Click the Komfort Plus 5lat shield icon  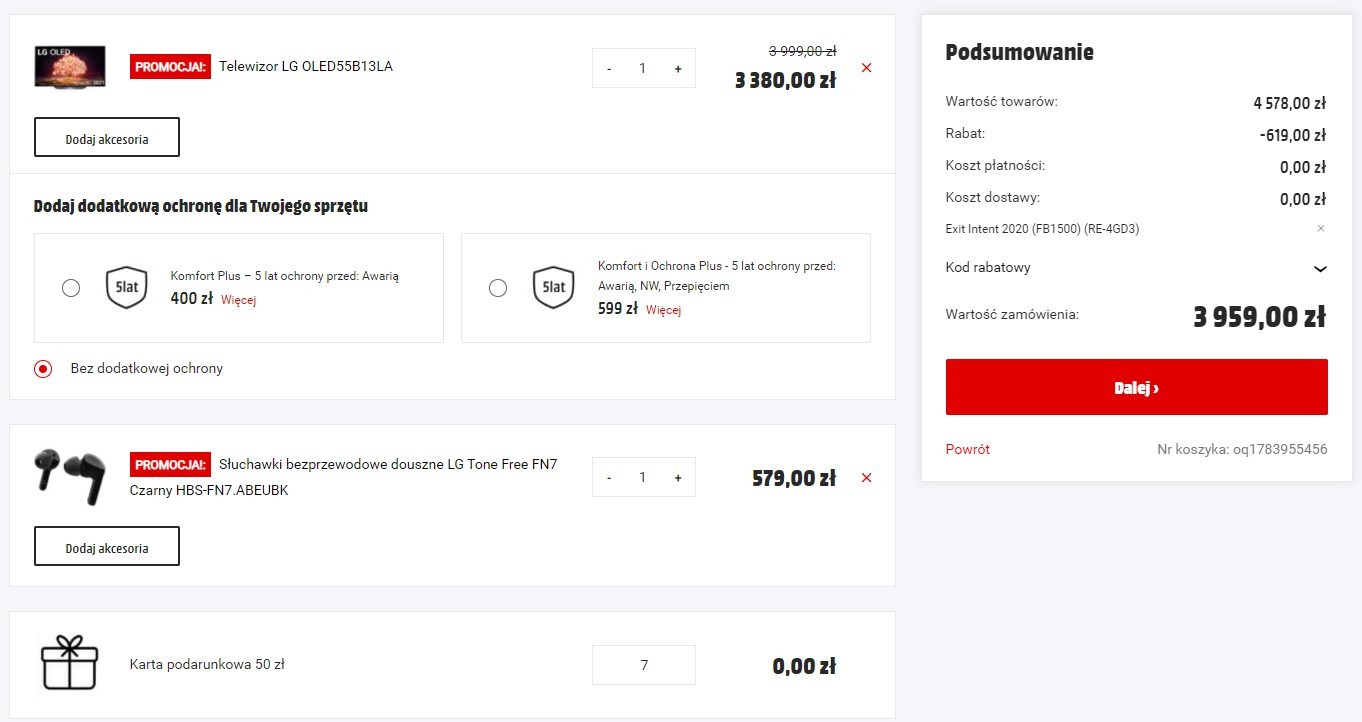pos(126,288)
